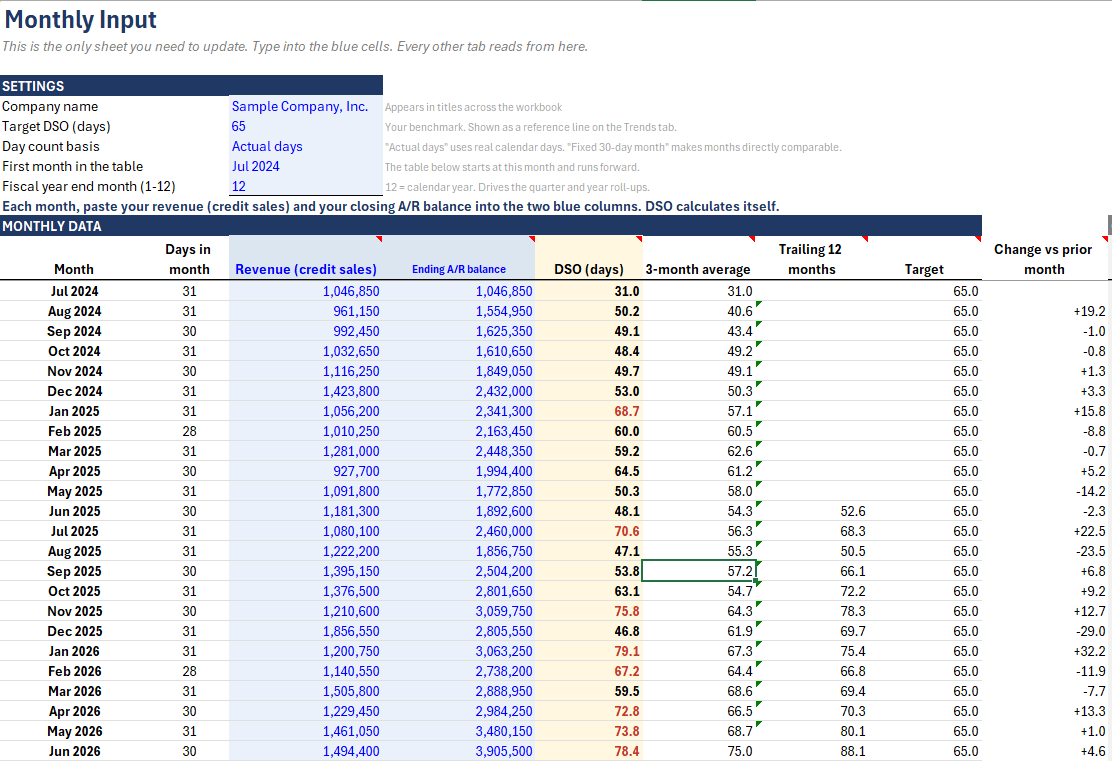Screen dimensions: 1112x761
Task: Select the First month cell Jul 2024
Action: point(306,166)
